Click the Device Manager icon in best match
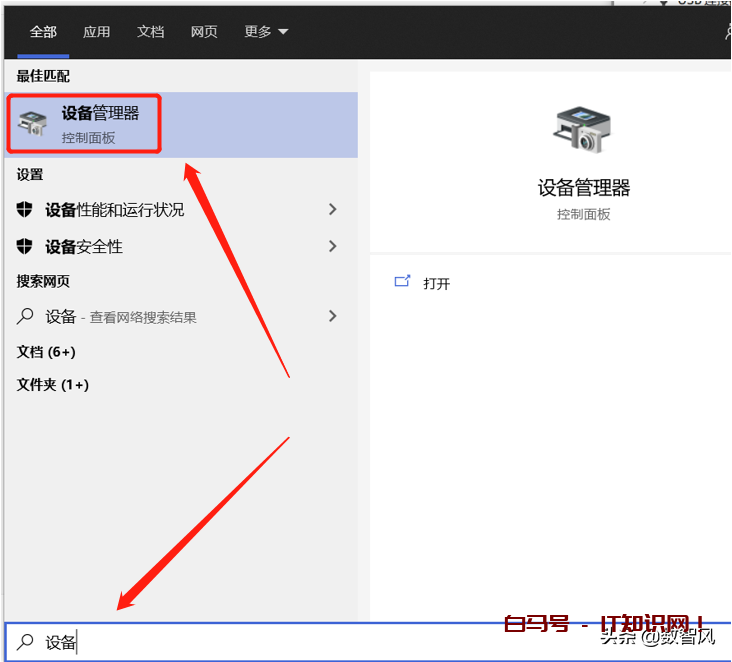The width and height of the screenshot is (732, 662). tap(33, 123)
